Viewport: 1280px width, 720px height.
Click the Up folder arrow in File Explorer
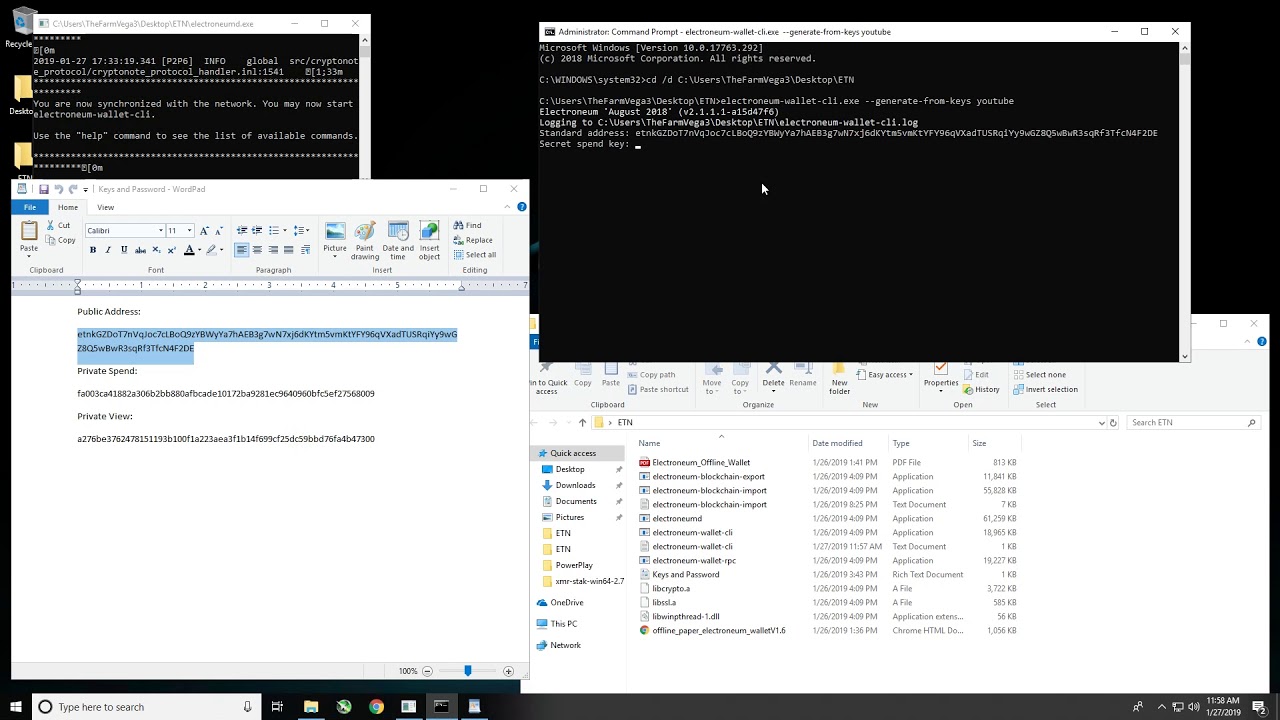582,422
